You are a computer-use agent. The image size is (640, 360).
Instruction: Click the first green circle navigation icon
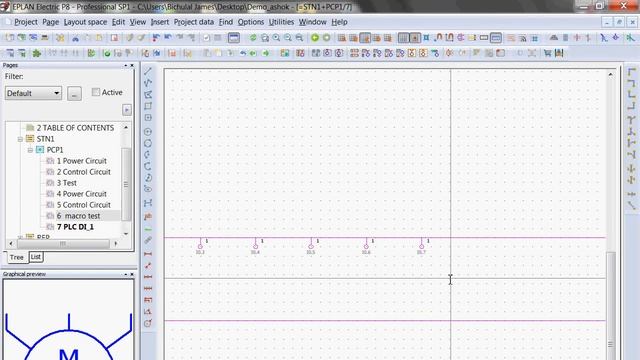coord(315,38)
